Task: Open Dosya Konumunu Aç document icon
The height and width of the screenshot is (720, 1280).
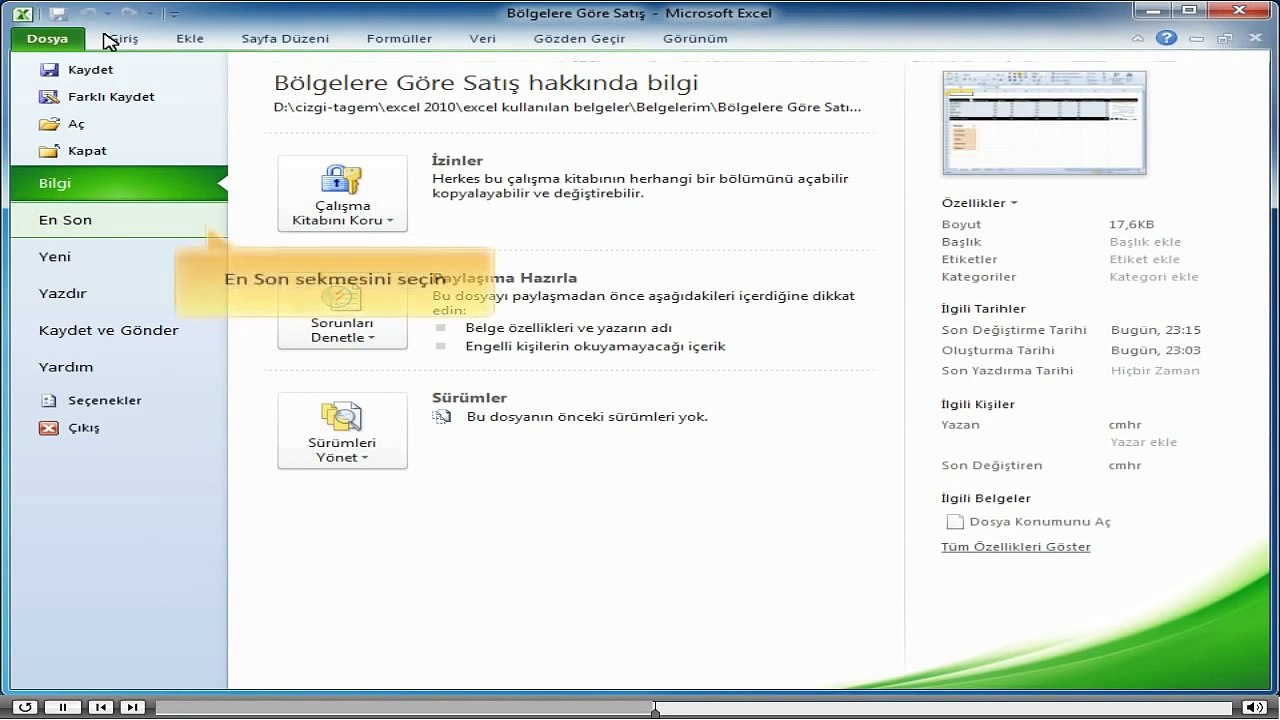Action: point(955,522)
